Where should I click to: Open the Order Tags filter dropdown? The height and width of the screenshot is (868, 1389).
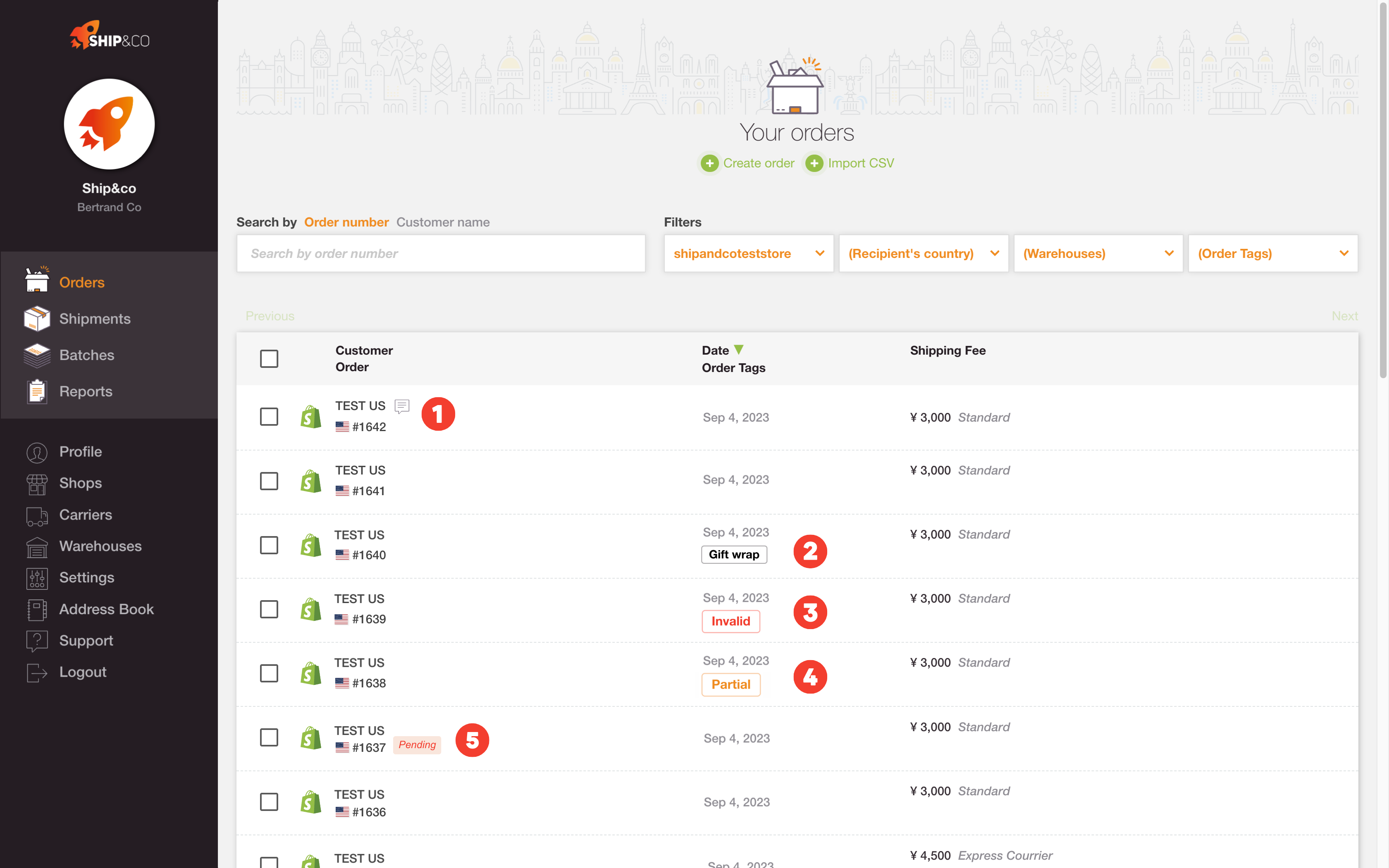1272,254
